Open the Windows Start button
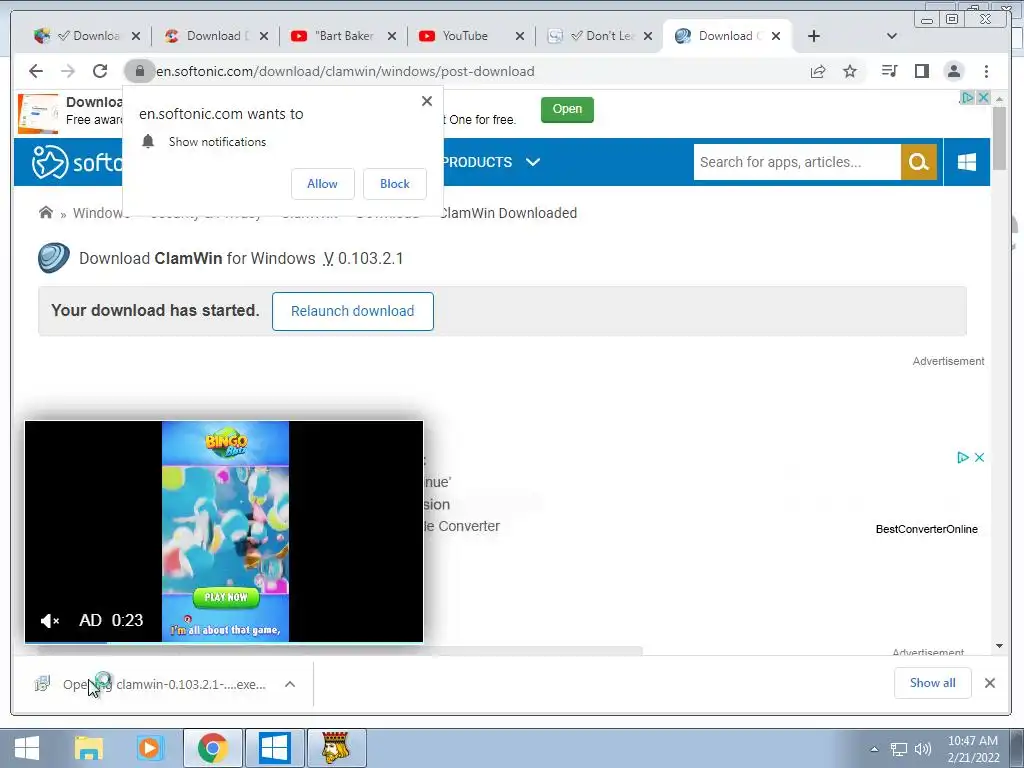 point(27,748)
